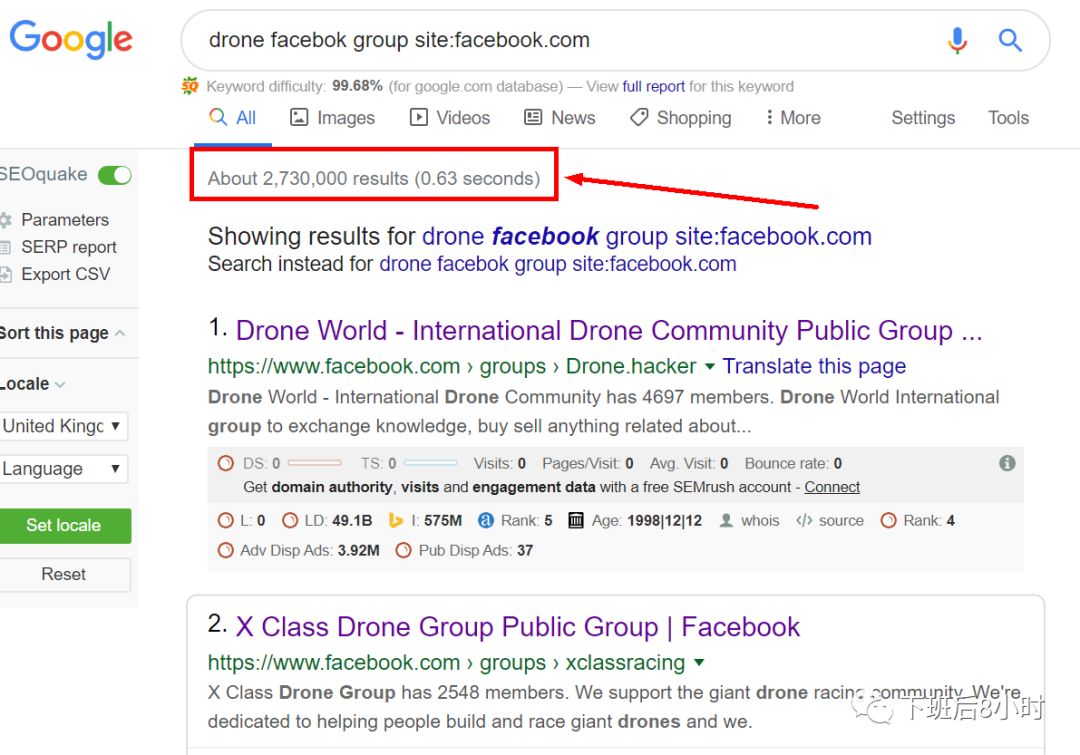Viewport: 1080px width, 755px height.
Task: Open search Settings
Action: coord(923,118)
